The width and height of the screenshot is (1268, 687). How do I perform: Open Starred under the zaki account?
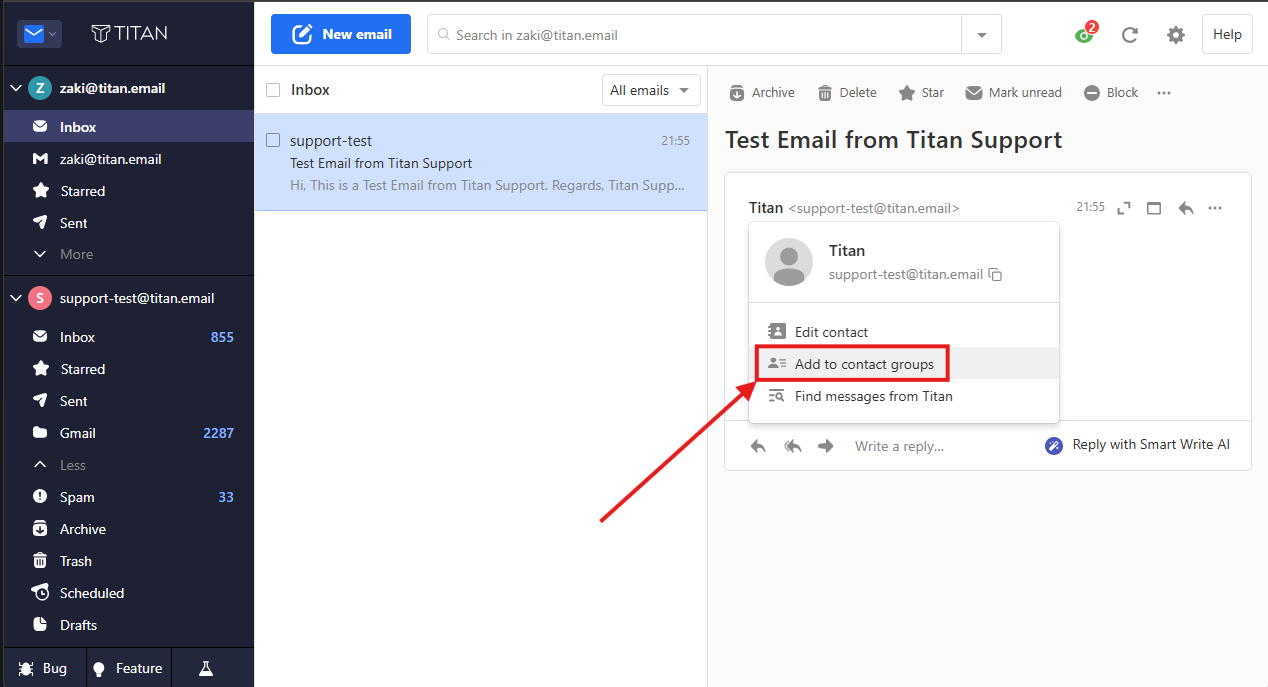coord(127,191)
